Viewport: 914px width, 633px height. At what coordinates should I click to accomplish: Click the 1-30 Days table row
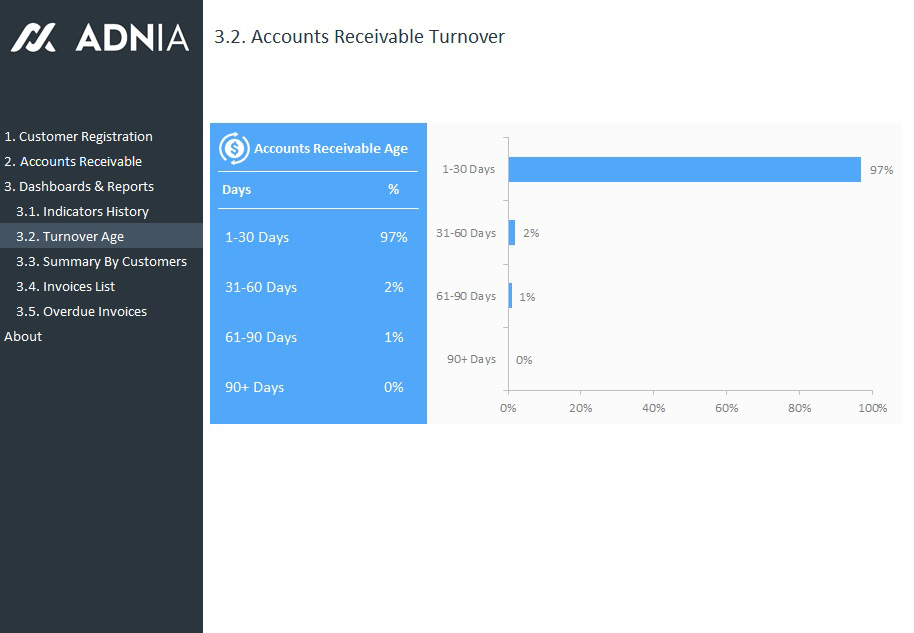point(317,238)
